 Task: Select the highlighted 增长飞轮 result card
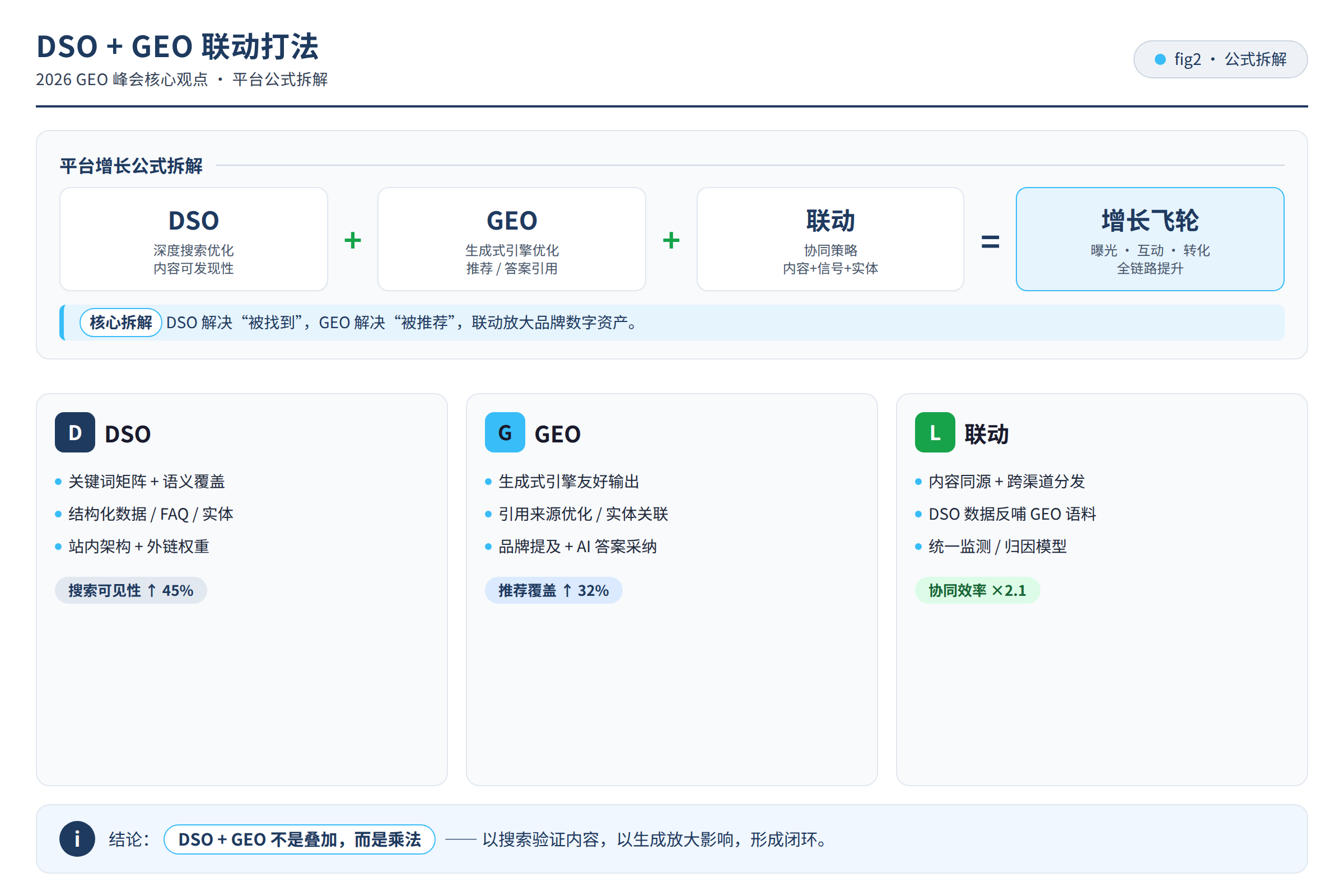click(1150, 240)
